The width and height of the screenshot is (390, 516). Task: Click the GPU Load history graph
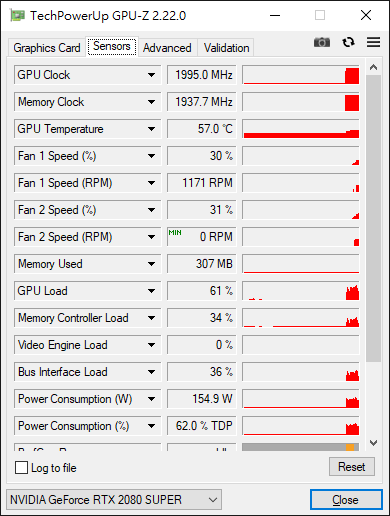pos(301,291)
